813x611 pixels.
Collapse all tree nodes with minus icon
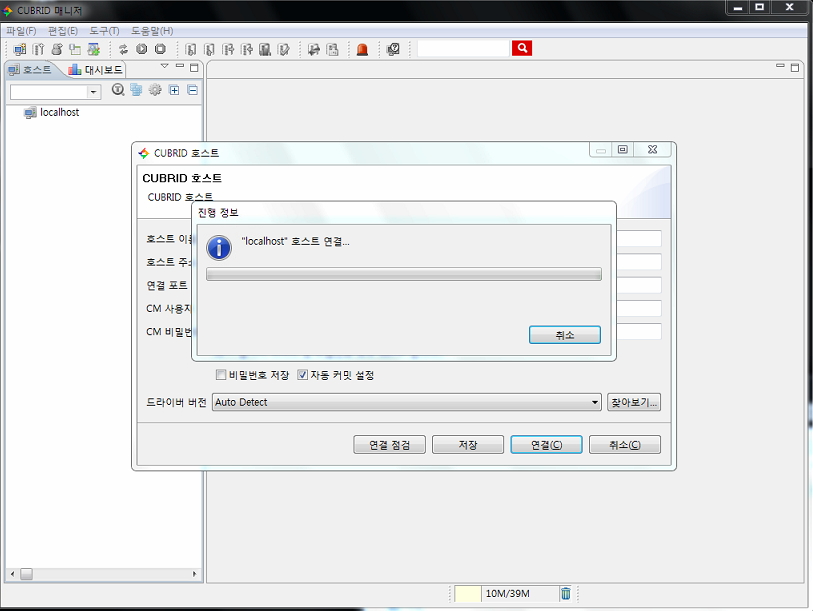tap(192, 90)
